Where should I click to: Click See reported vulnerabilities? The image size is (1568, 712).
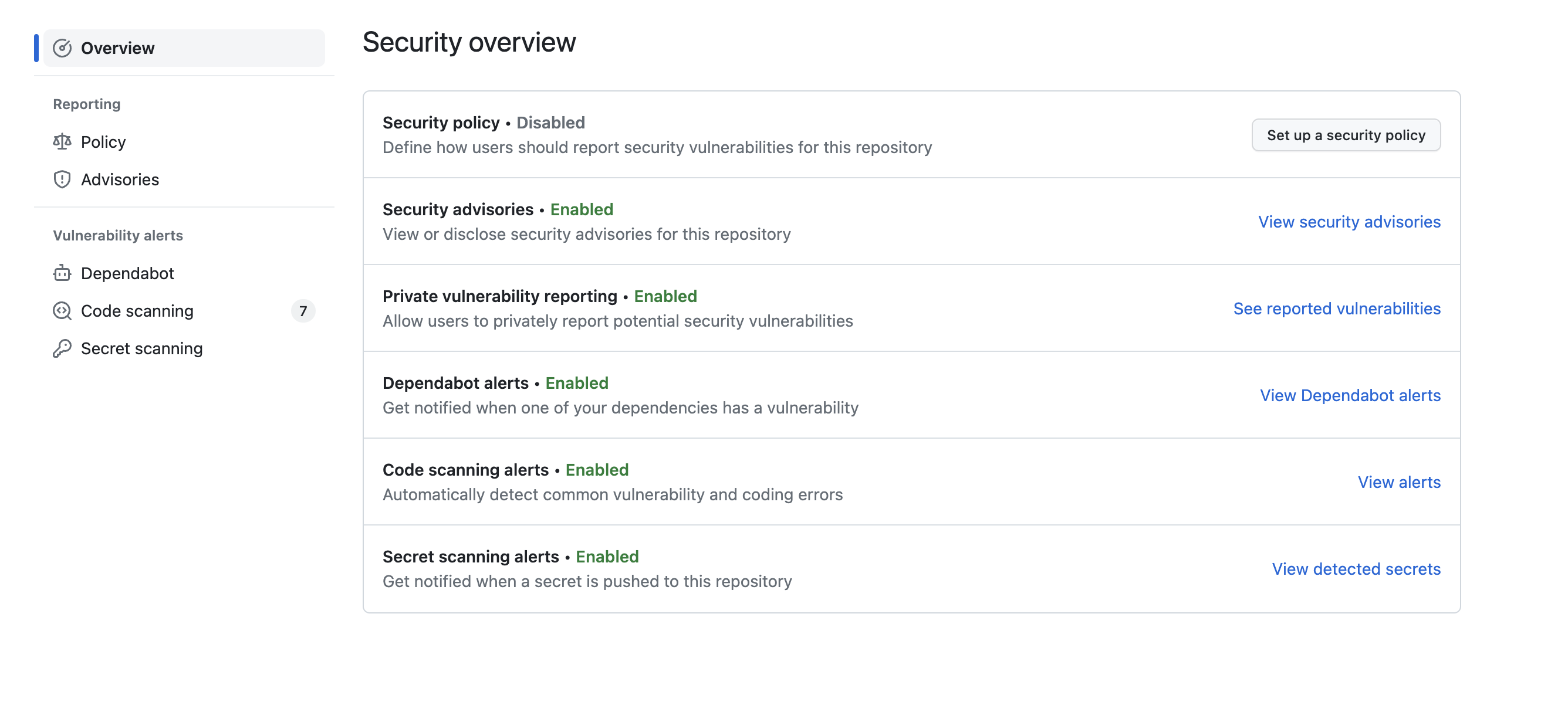click(1336, 308)
